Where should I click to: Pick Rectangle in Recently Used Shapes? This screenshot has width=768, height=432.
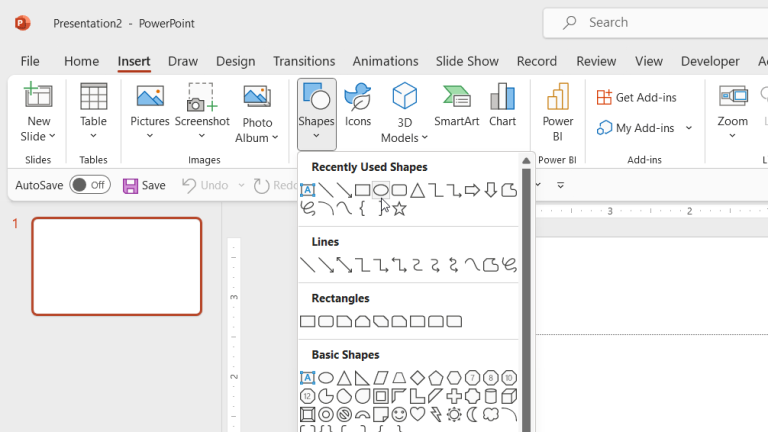coord(362,190)
